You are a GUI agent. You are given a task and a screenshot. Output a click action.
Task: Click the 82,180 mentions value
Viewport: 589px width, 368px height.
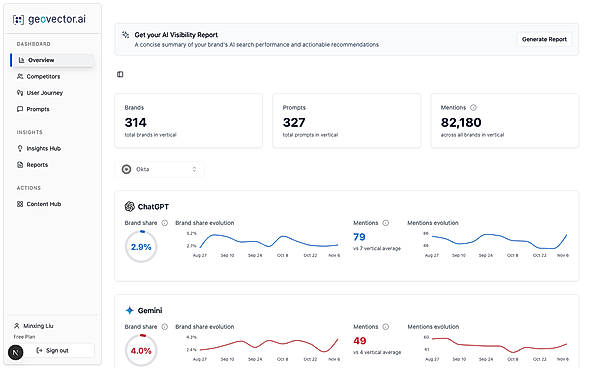[461, 122]
